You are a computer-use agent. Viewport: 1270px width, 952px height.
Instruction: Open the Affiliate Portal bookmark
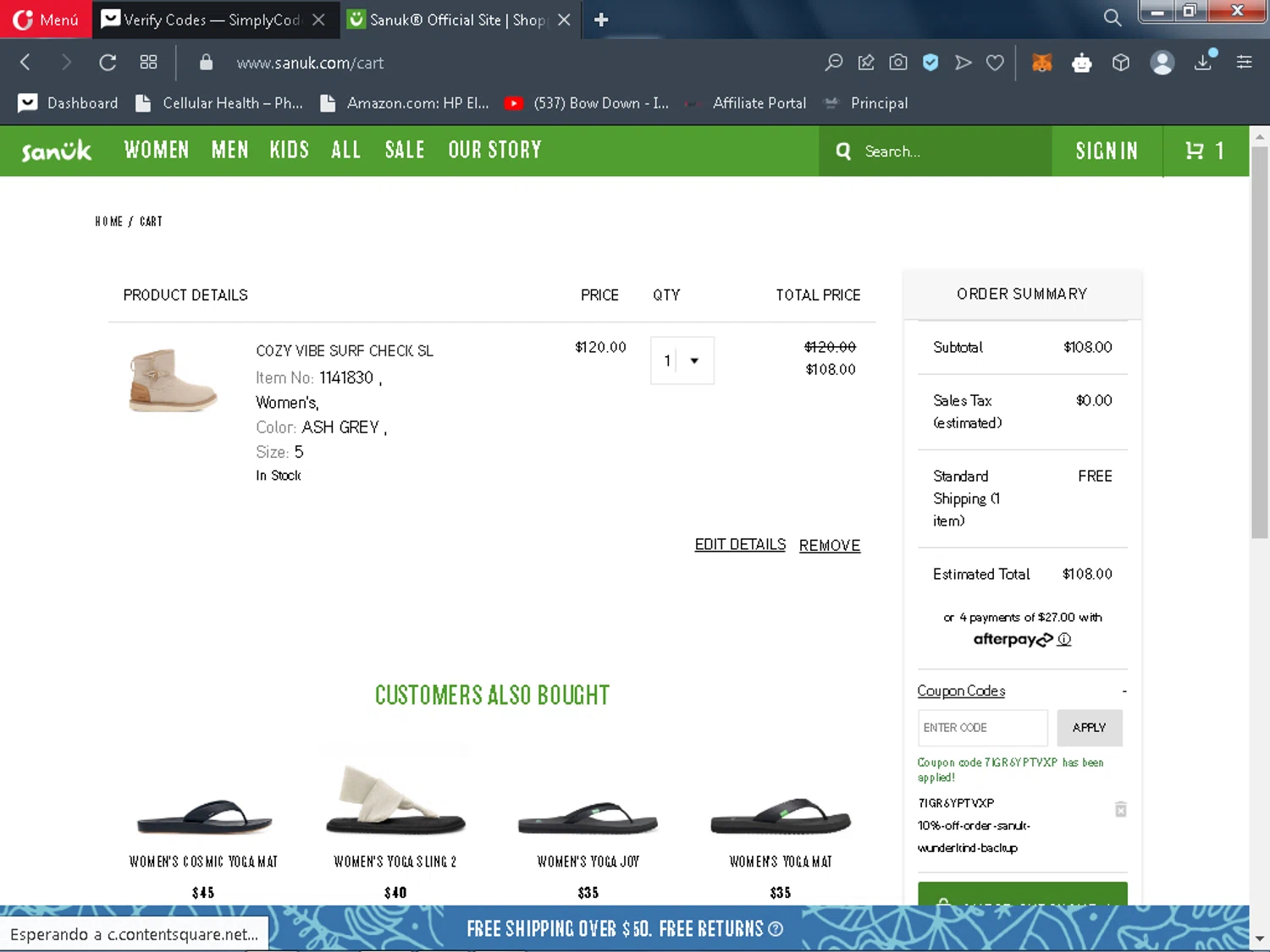tap(745, 103)
